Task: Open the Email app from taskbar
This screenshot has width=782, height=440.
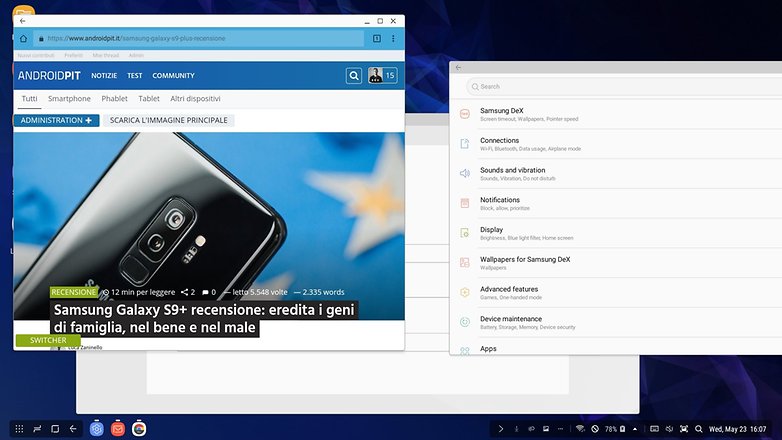Action: click(118, 428)
